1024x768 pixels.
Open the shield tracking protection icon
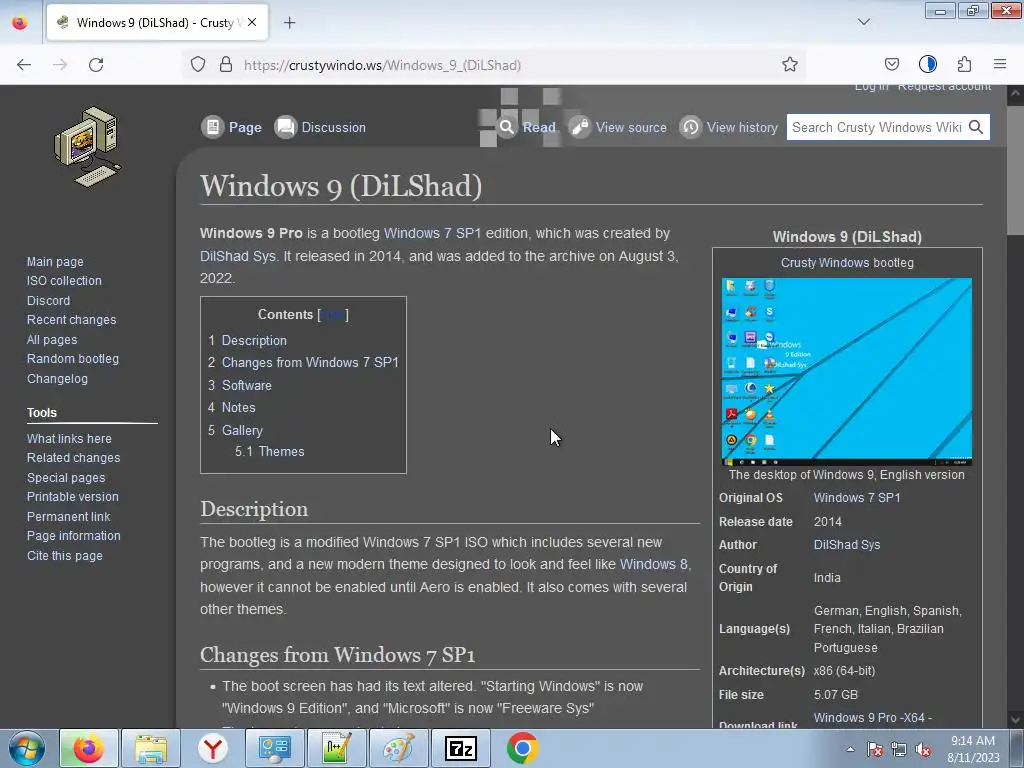click(x=198, y=65)
